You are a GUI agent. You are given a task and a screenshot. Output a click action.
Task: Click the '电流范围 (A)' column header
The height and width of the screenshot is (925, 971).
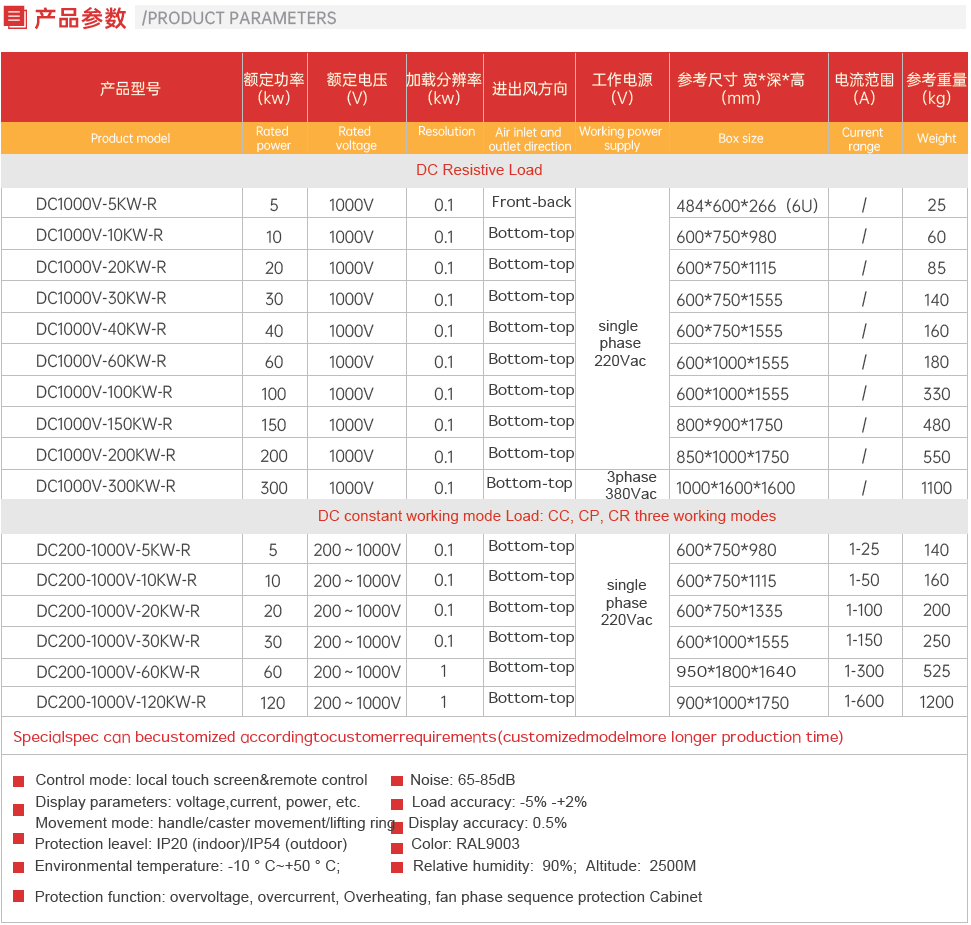point(864,89)
